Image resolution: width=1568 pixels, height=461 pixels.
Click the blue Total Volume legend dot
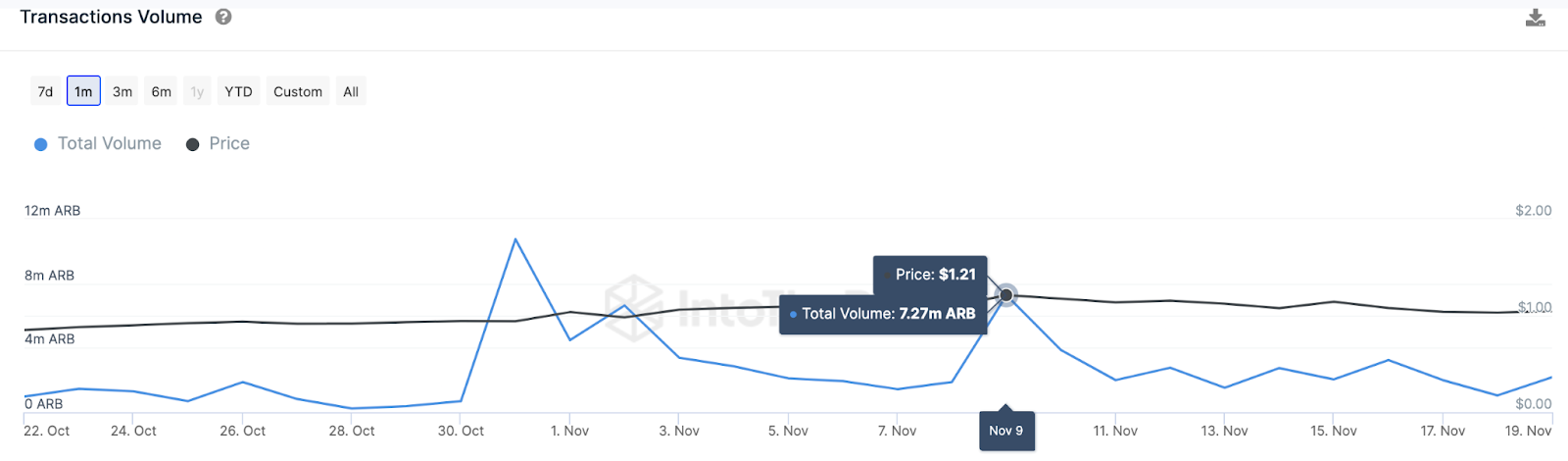[41, 144]
